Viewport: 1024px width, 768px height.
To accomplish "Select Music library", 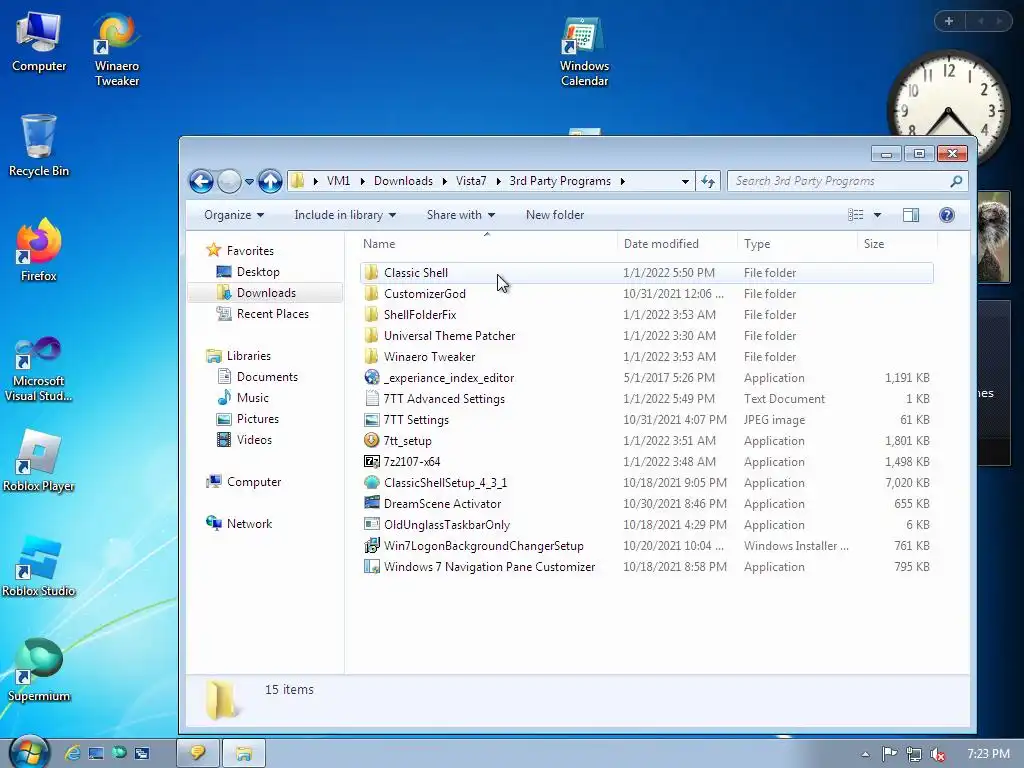I will point(253,398).
